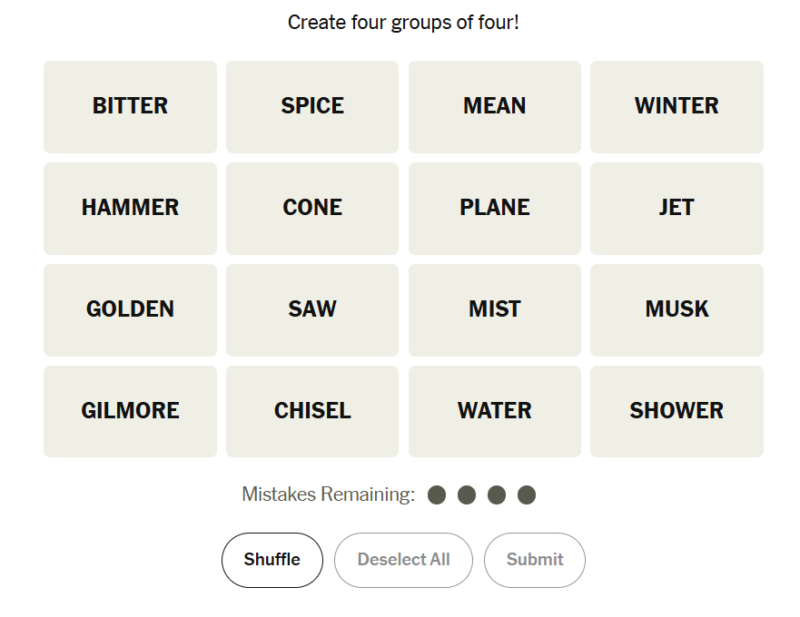Select the GOLDEN tile
800x617 pixels.
tap(130, 310)
